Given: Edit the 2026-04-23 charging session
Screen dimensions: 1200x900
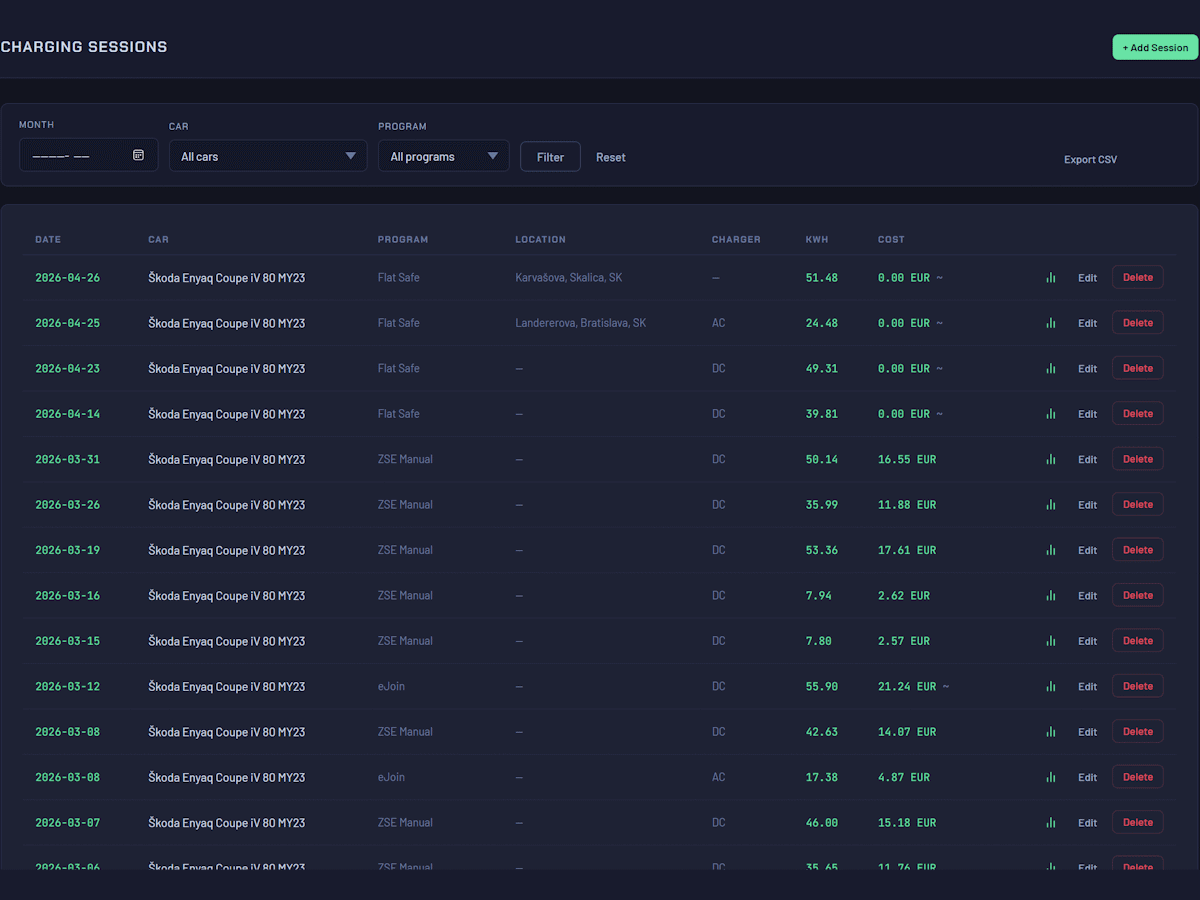Looking at the screenshot, I should point(1087,369).
